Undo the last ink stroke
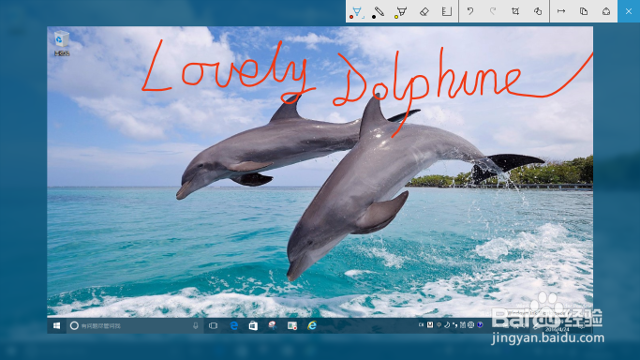This screenshot has height=360, width=640. tap(470, 11)
